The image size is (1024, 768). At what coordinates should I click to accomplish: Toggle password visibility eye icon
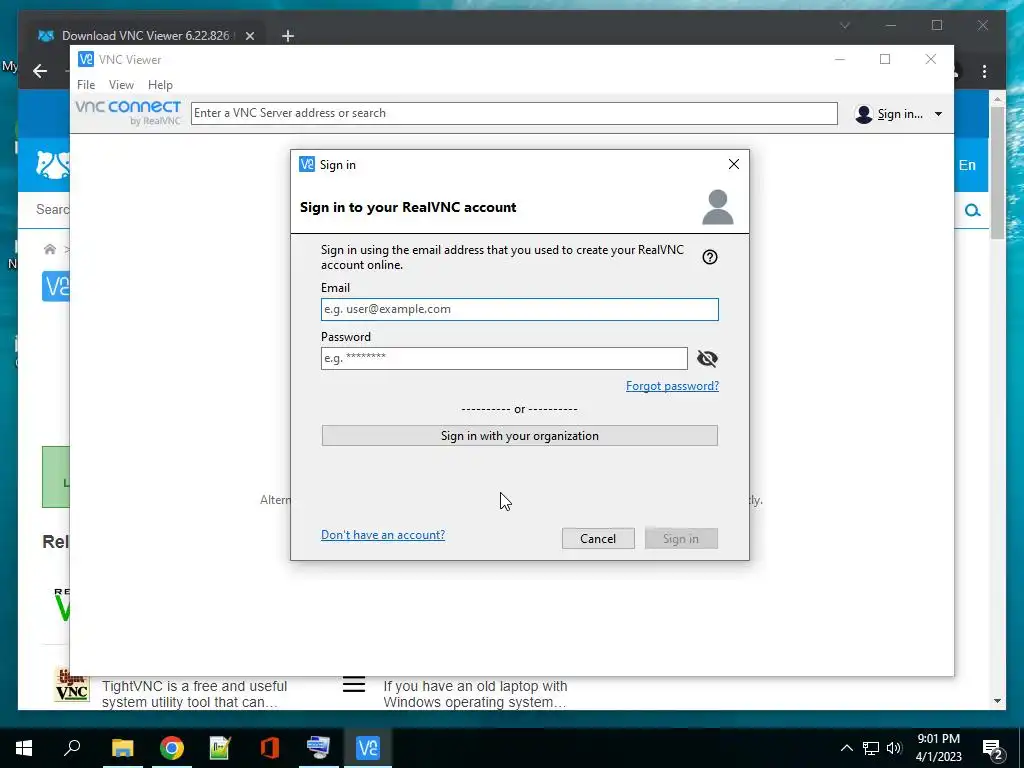(707, 358)
